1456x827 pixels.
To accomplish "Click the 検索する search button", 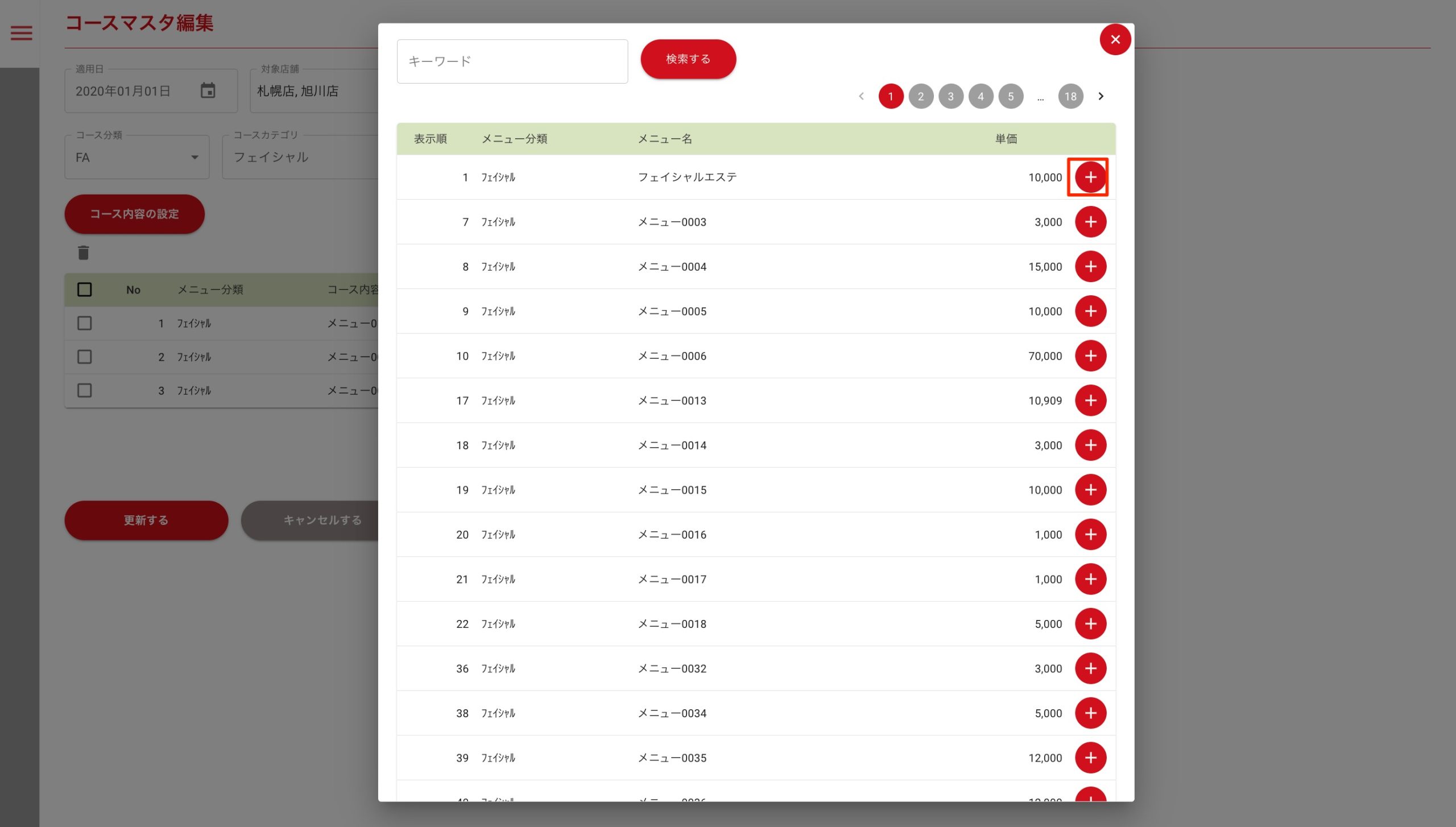I will (x=688, y=59).
